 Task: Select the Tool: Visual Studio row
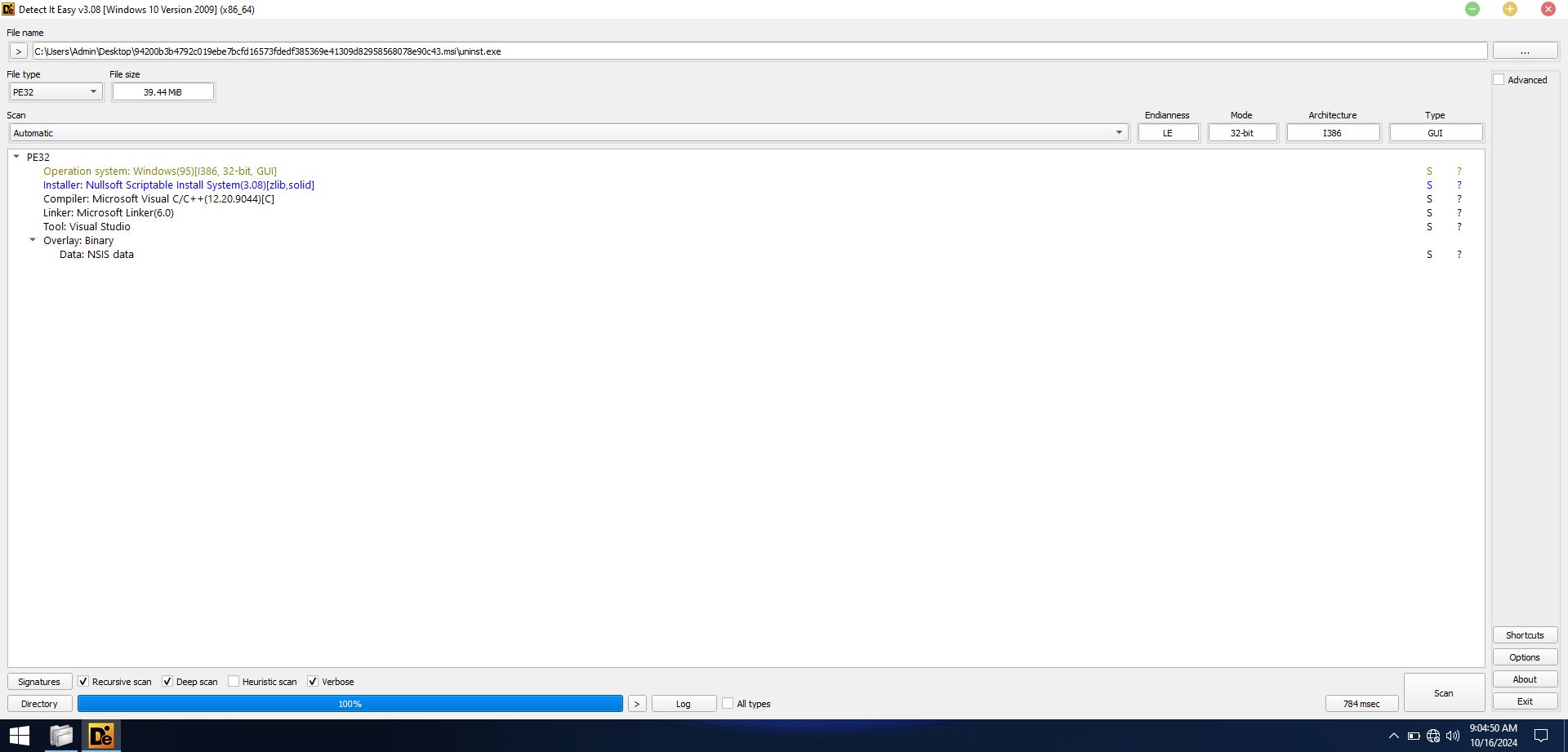(87, 227)
